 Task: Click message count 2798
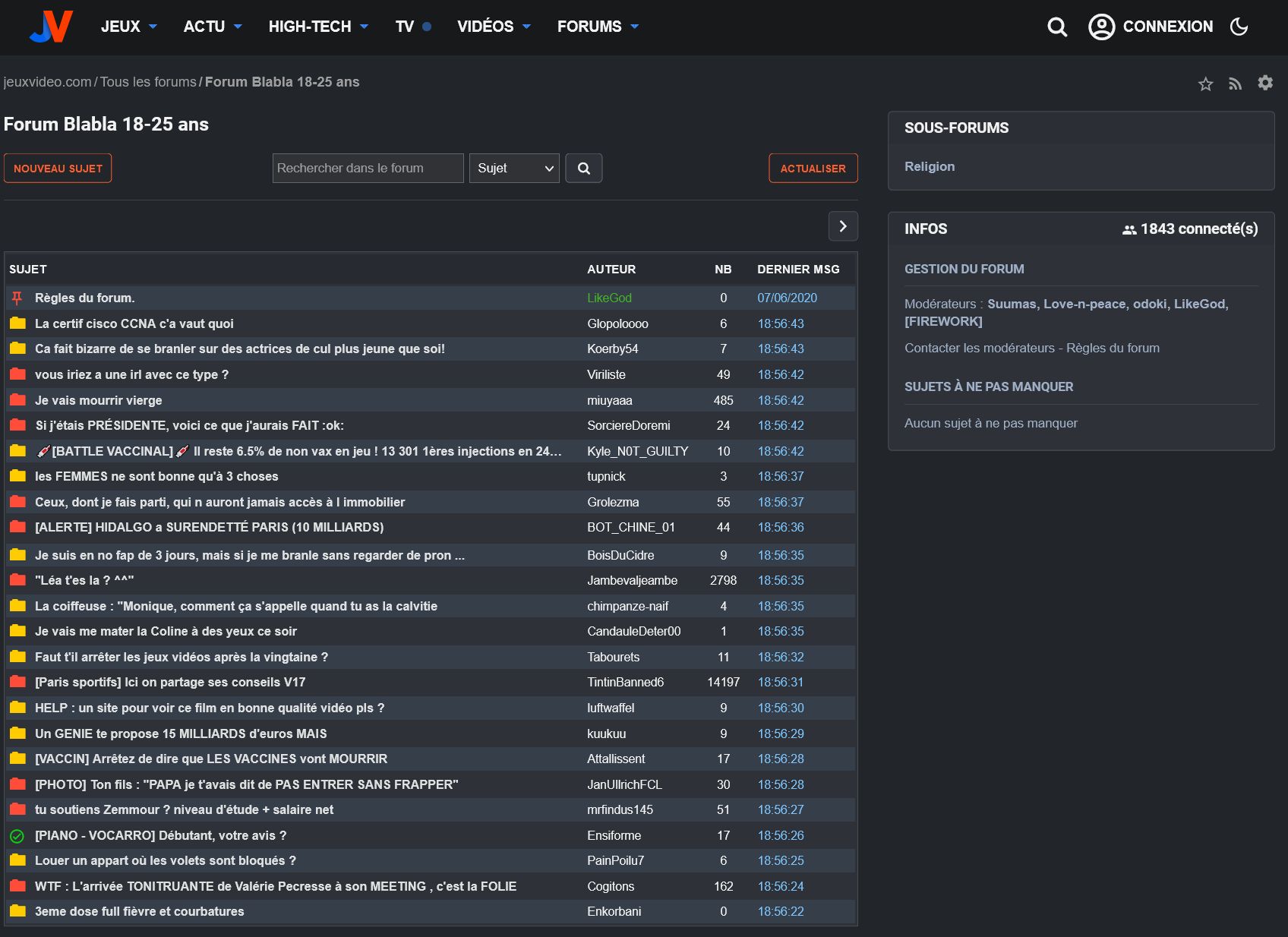pyautogui.click(x=723, y=580)
